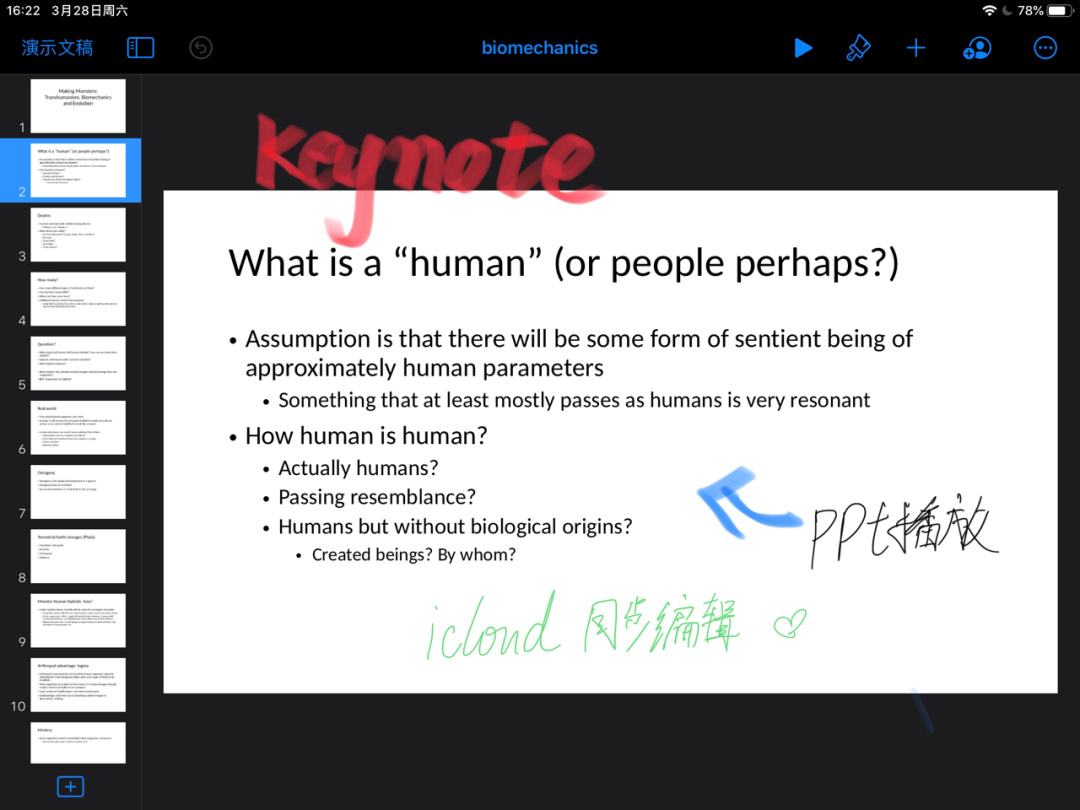Open the Format paintbrush panel
Viewport: 1080px width, 810px height.
click(858, 48)
